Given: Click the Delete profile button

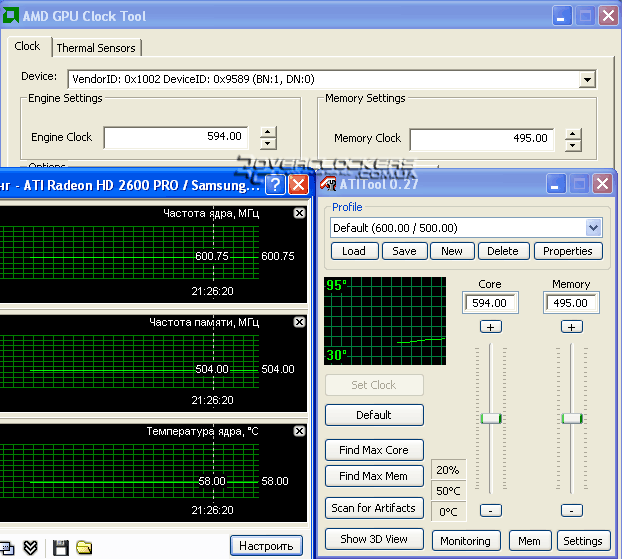Looking at the screenshot, I should pyautogui.click(x=503, y=251).
